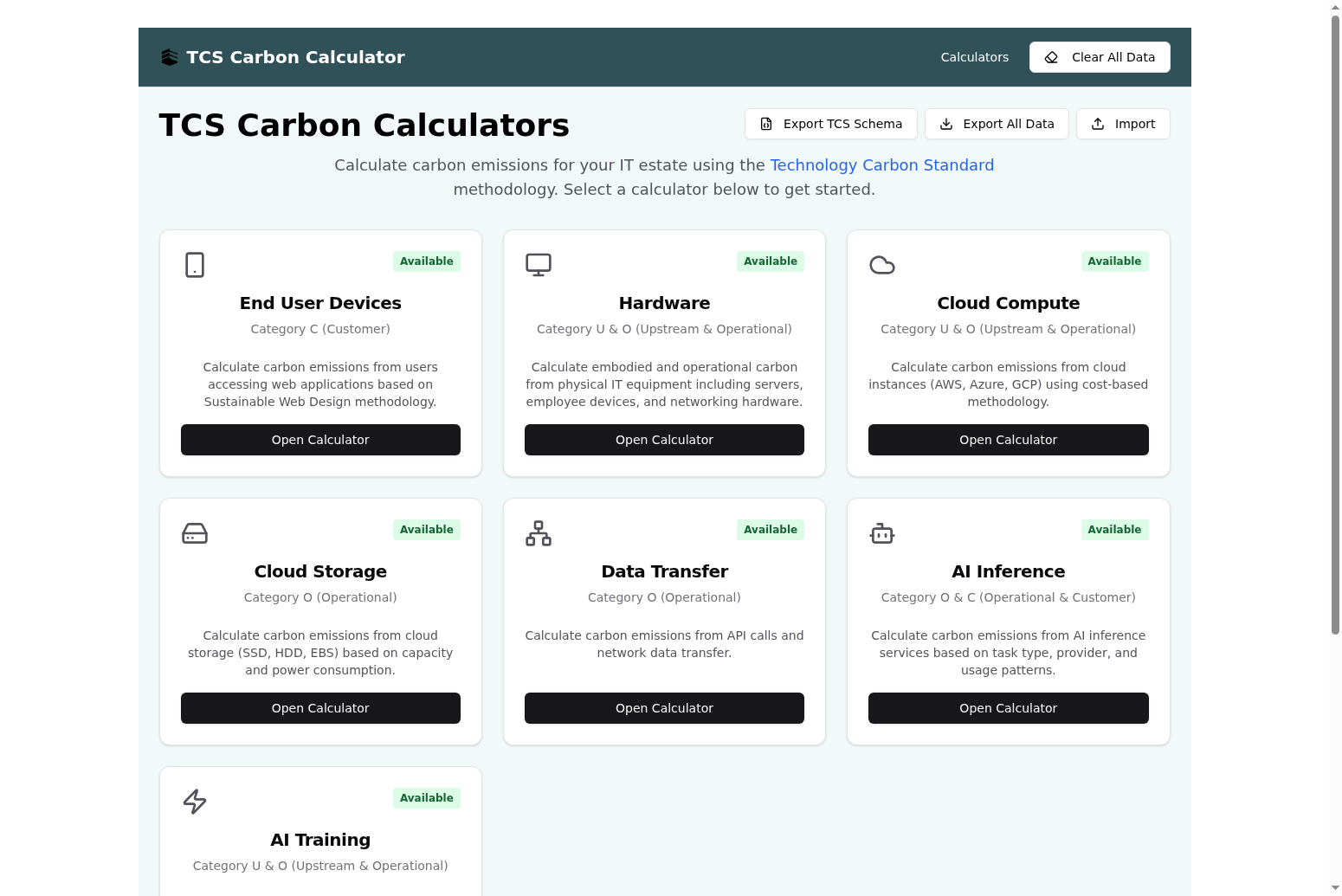This screenshot has height=896, width=1342.
Task: Open the Technology Carbon Standard link
Action: coord(881,165)
